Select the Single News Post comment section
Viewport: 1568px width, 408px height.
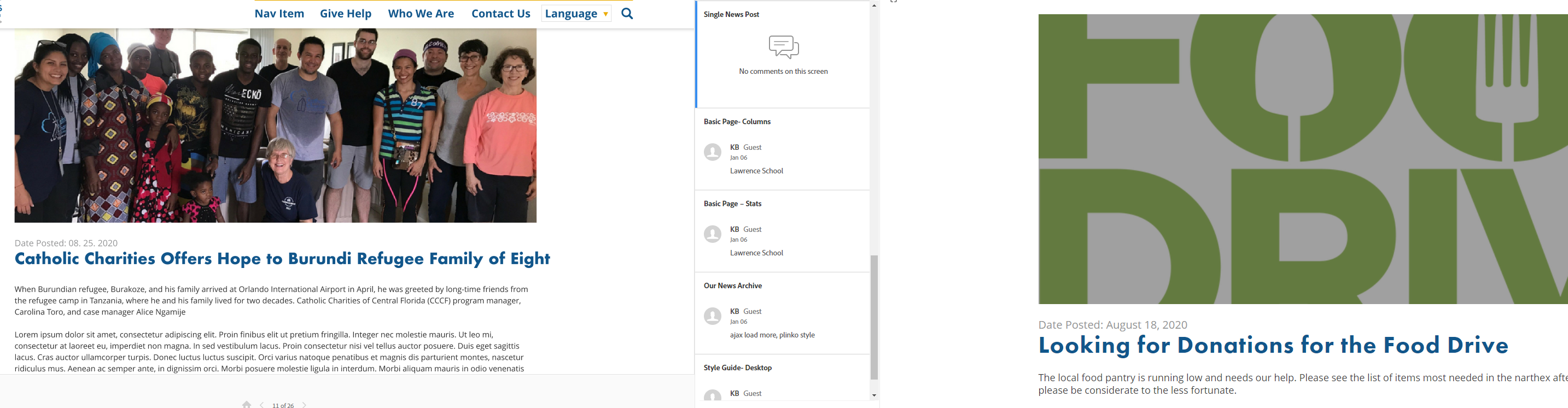[783, 55]
